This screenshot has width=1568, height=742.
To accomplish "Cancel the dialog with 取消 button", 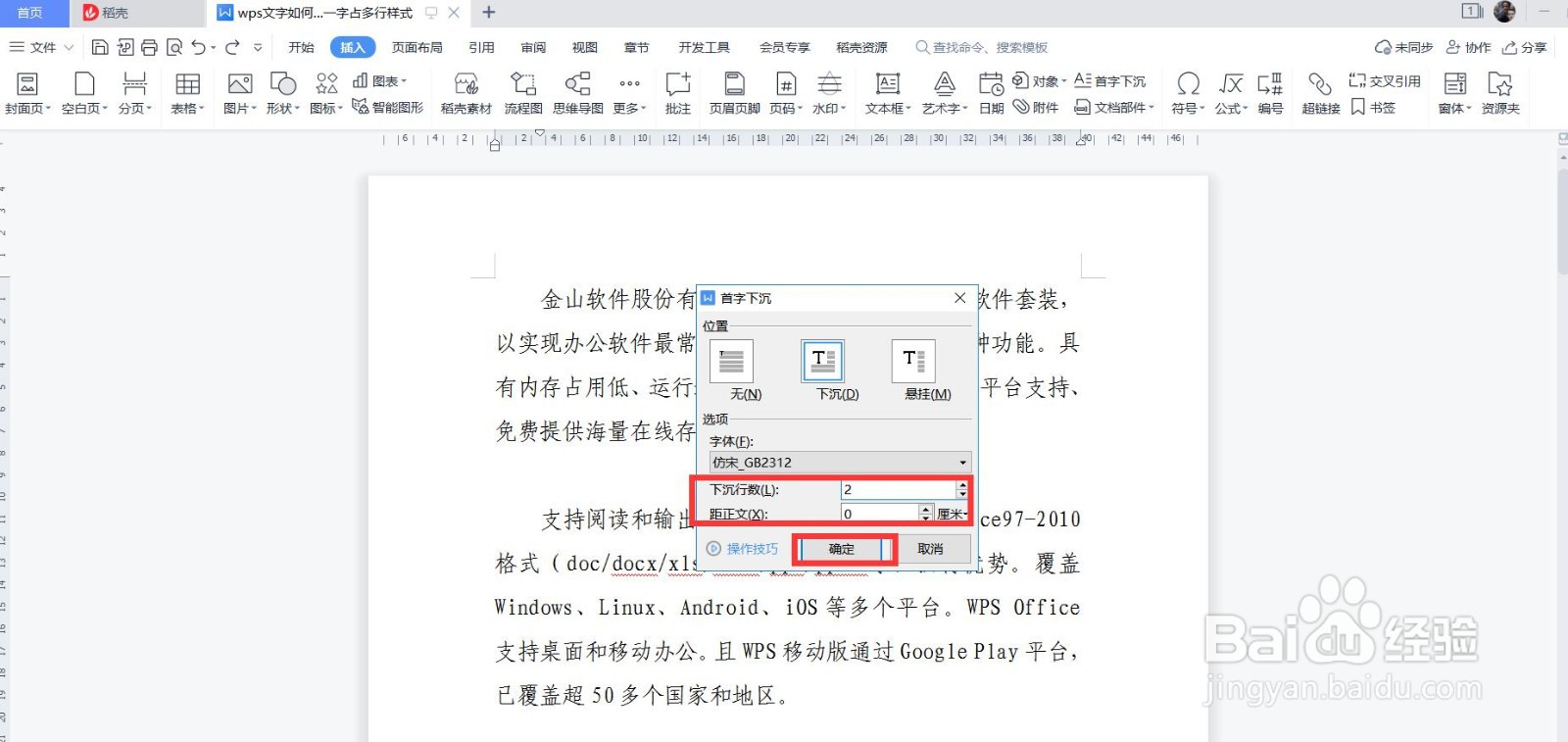I will [930, 549].
